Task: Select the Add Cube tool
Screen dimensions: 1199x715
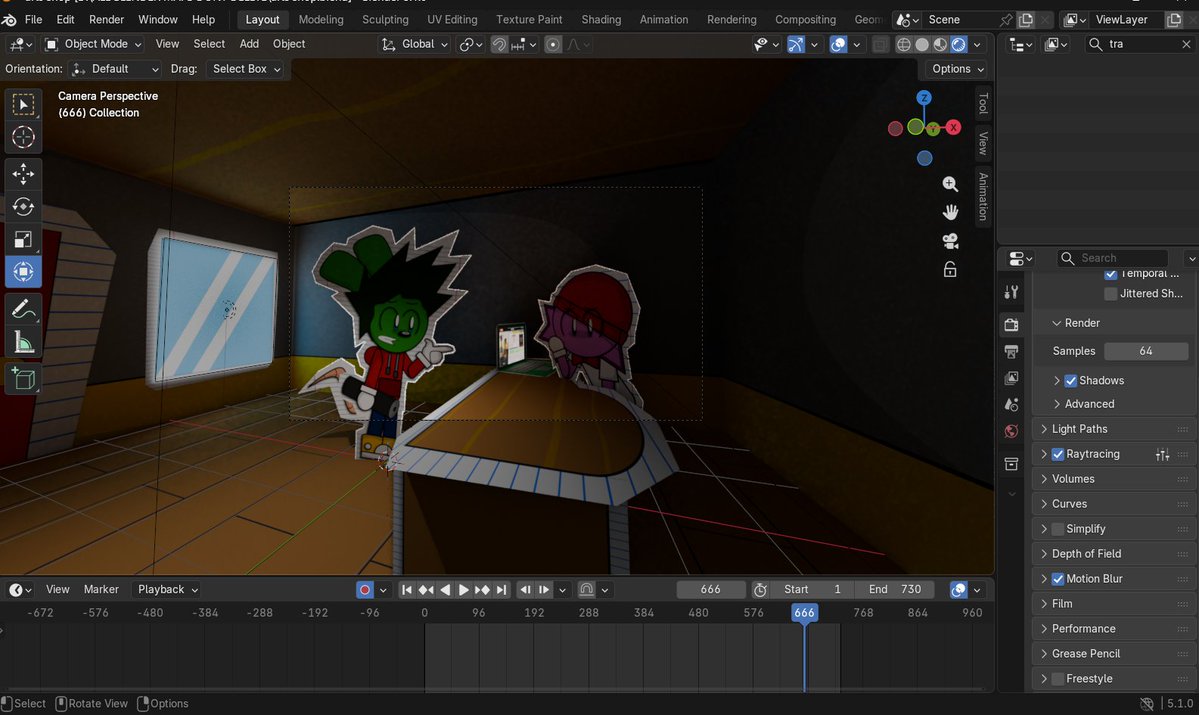Action: (x=23, y=379)
